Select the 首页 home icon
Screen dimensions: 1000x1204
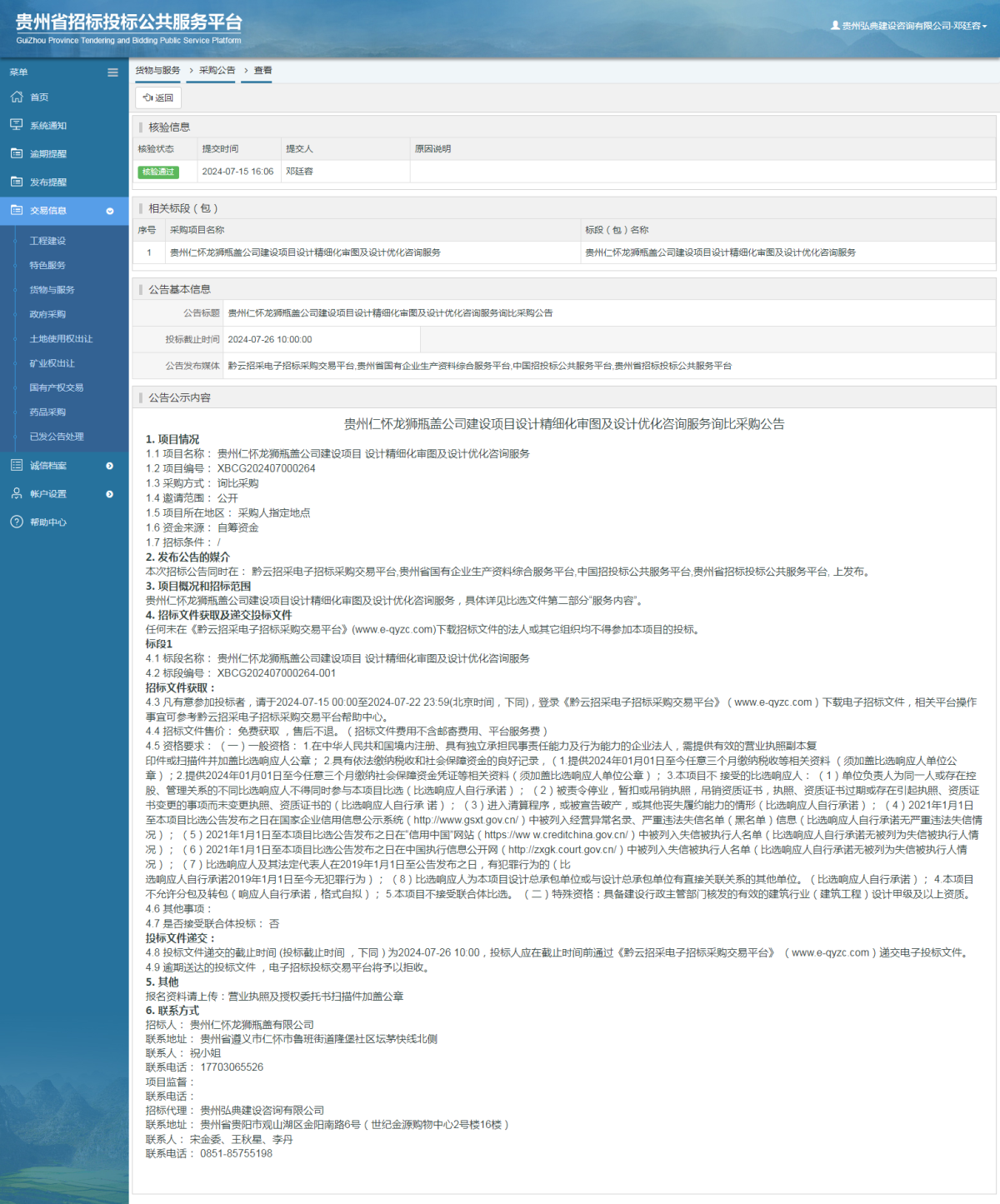pyautogui.click(x=17, y=97)
